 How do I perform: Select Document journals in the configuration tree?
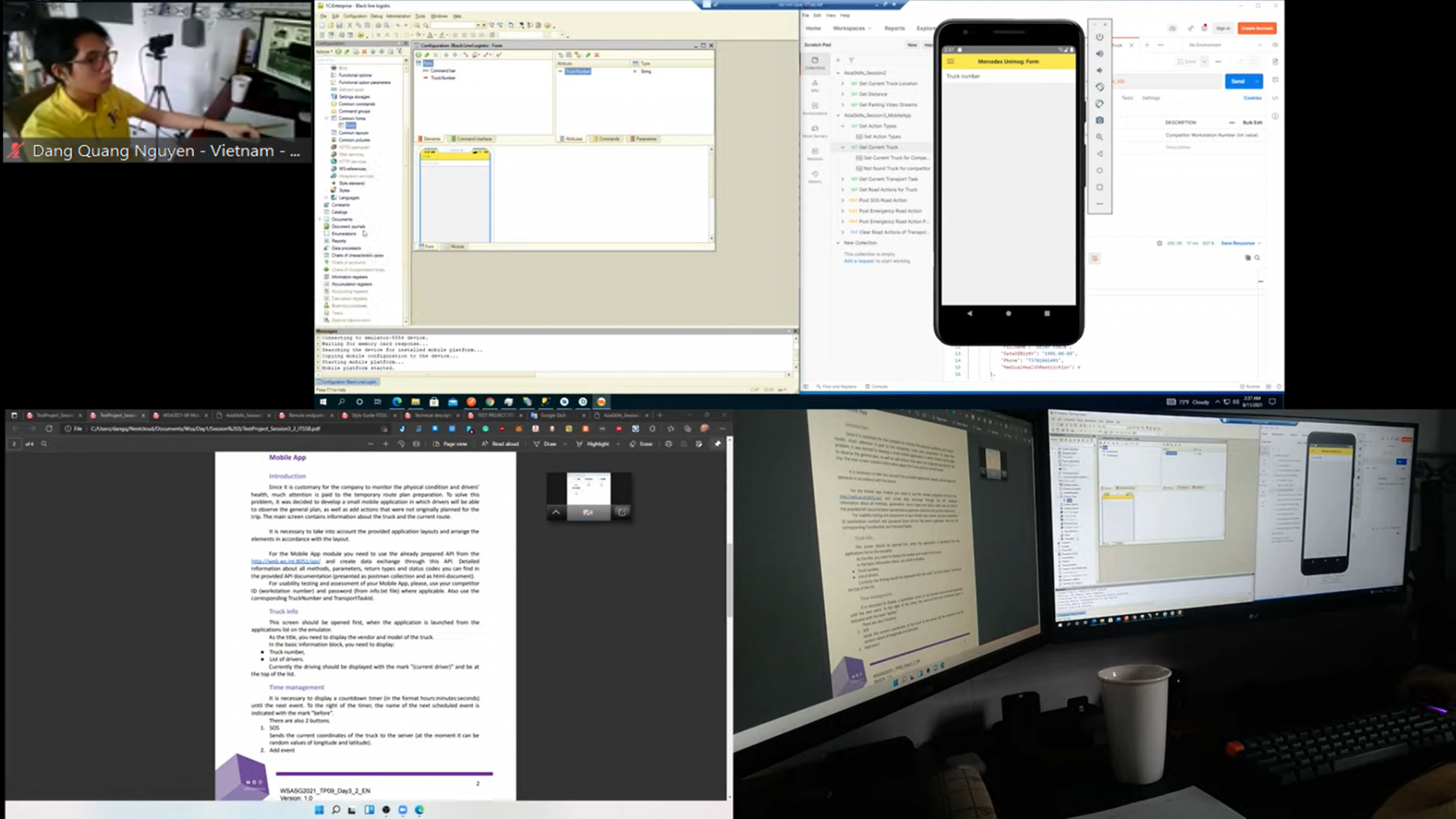coord(348,227)
